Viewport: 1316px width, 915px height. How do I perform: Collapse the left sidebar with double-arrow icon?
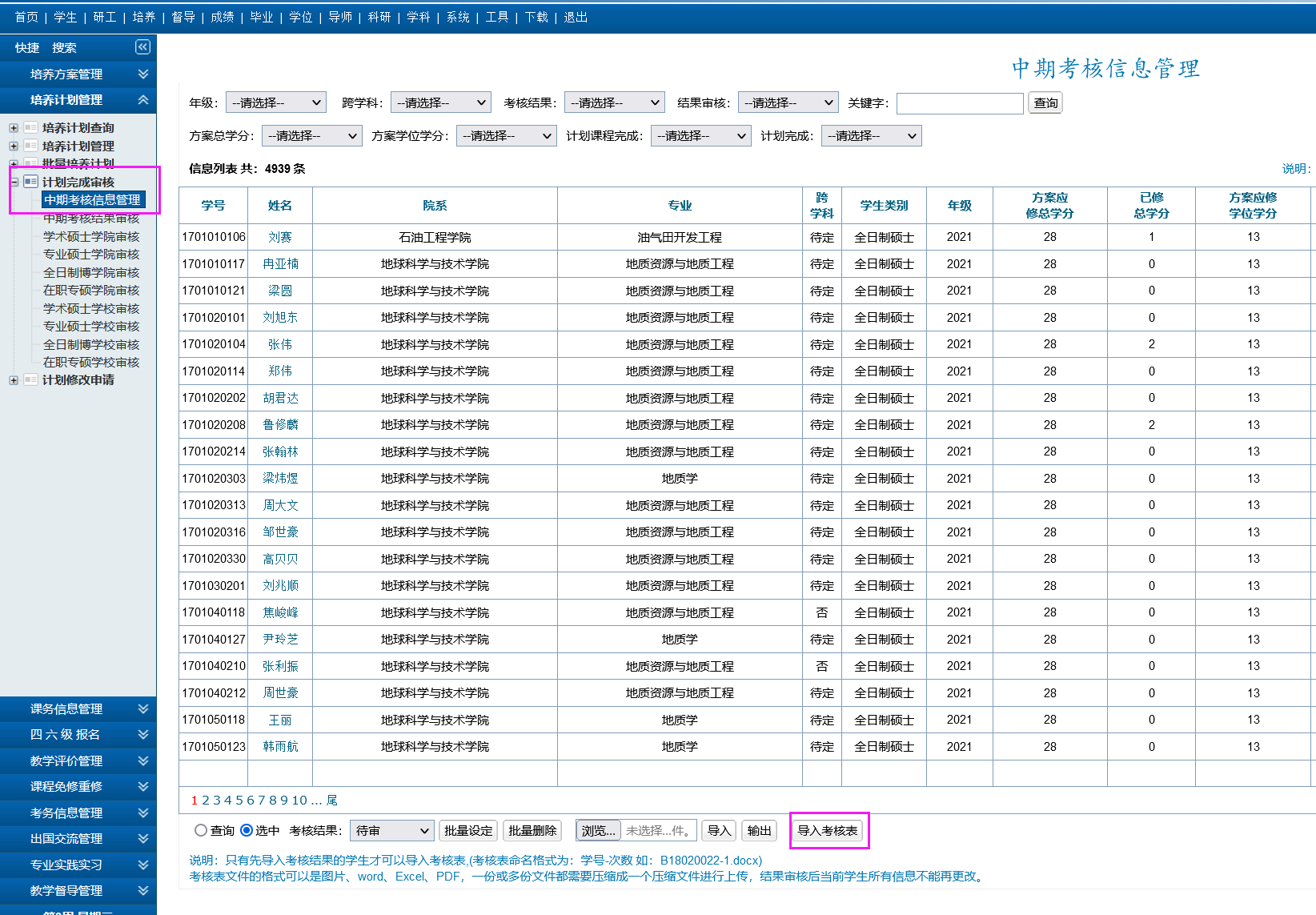tap(142, 47)
